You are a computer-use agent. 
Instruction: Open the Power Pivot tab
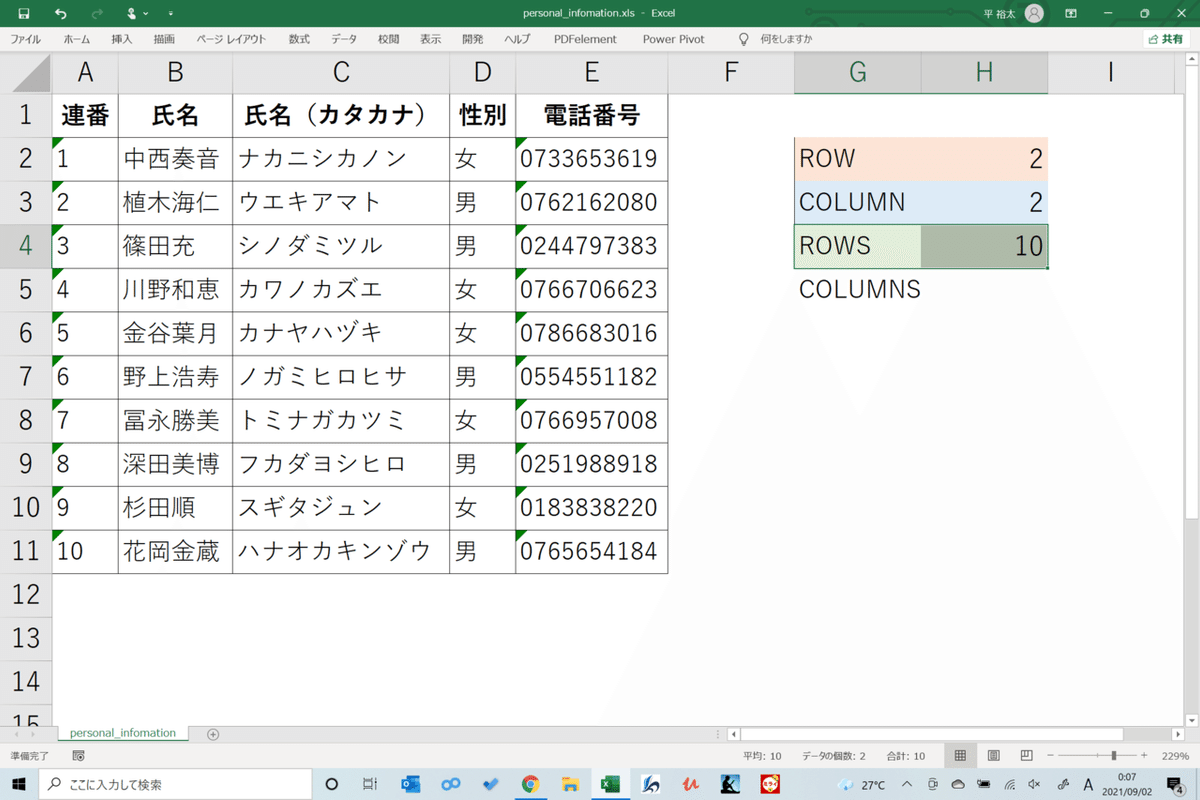tap(673, 39)
